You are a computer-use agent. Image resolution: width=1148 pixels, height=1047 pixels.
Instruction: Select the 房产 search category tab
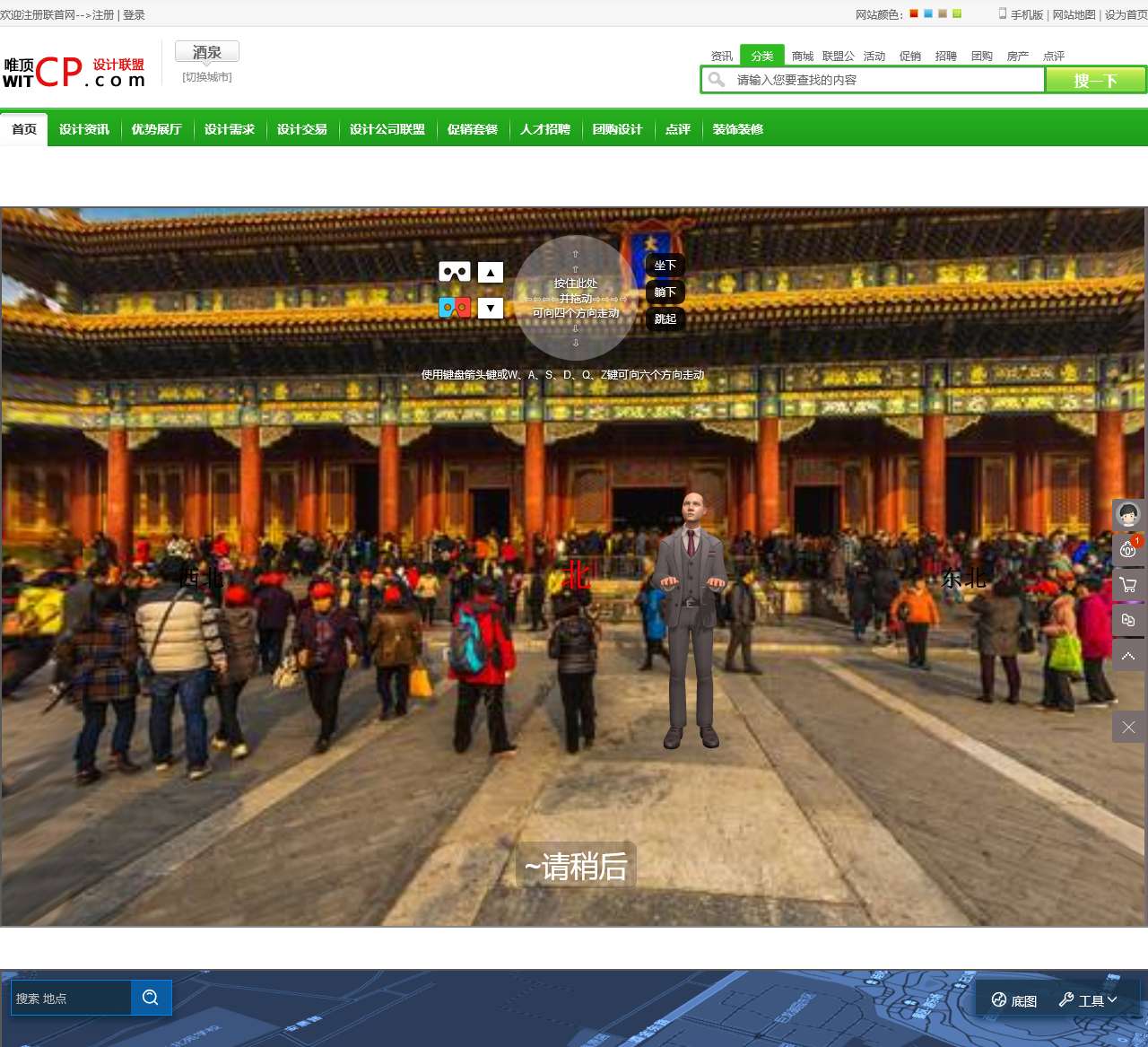point(1018,56)
